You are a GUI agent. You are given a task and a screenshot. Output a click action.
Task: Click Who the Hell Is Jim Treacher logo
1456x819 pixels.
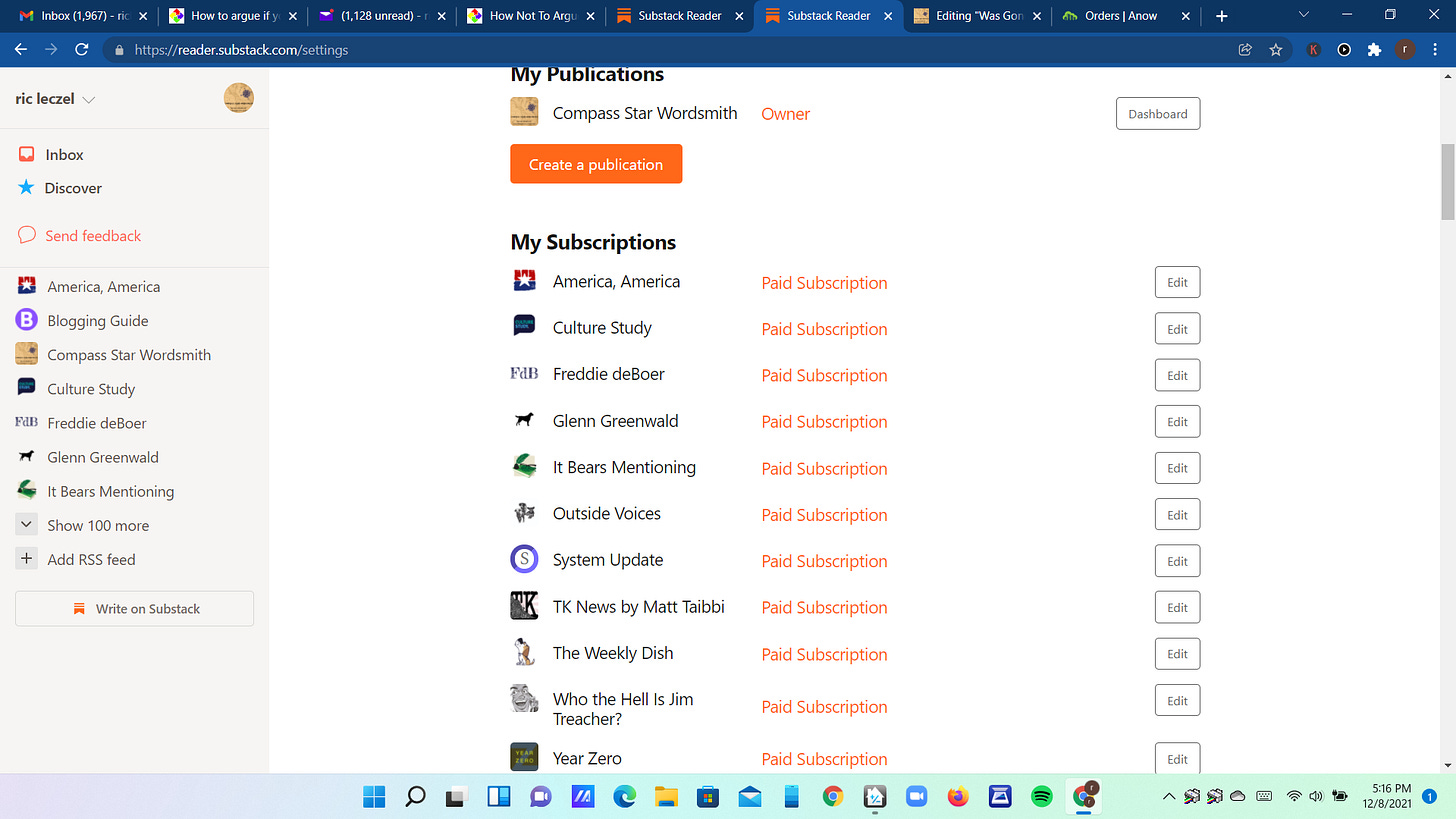524,698
